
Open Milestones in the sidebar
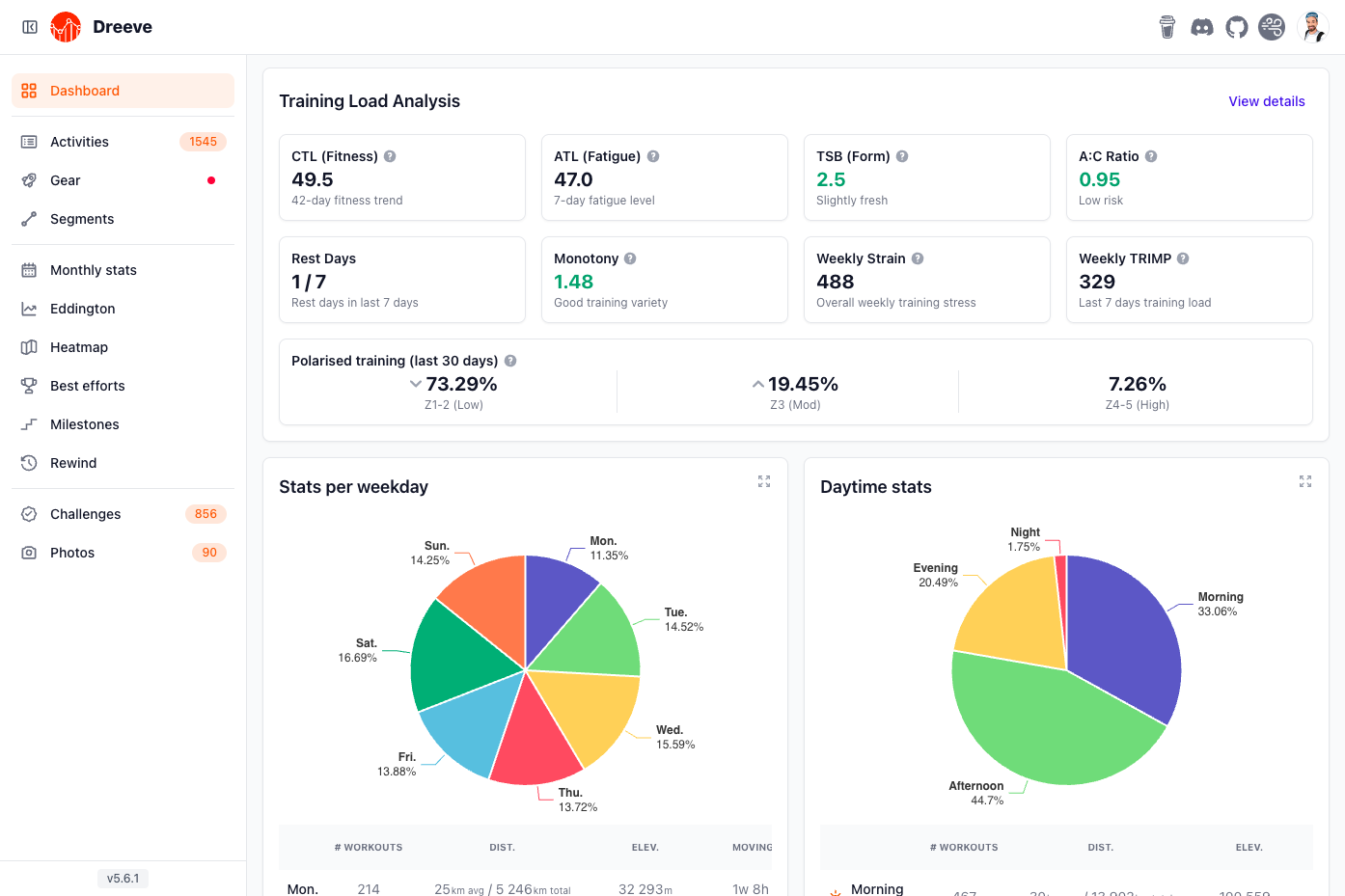point(123,424)
